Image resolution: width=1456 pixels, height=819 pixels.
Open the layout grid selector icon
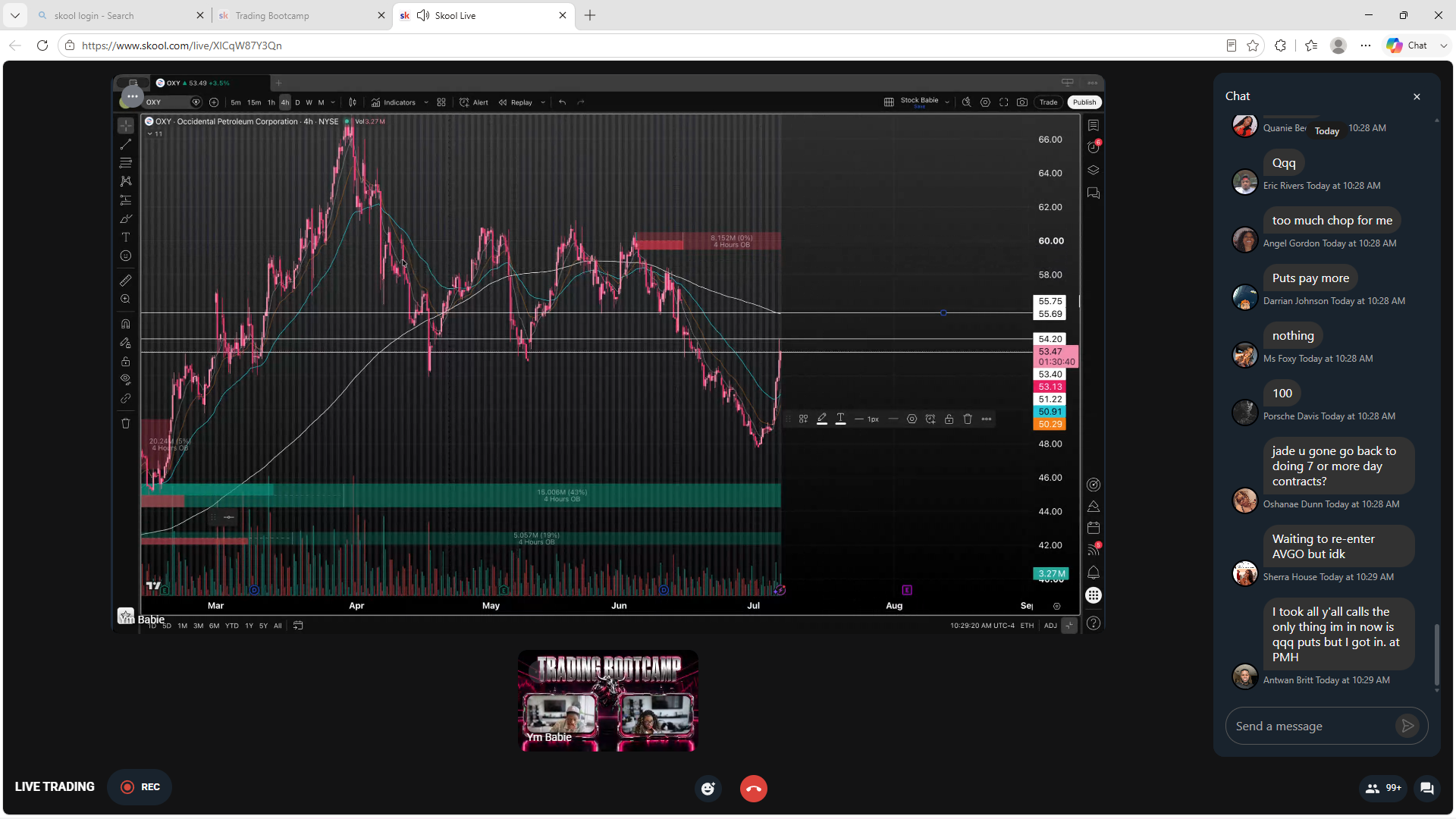click(889, 102)
